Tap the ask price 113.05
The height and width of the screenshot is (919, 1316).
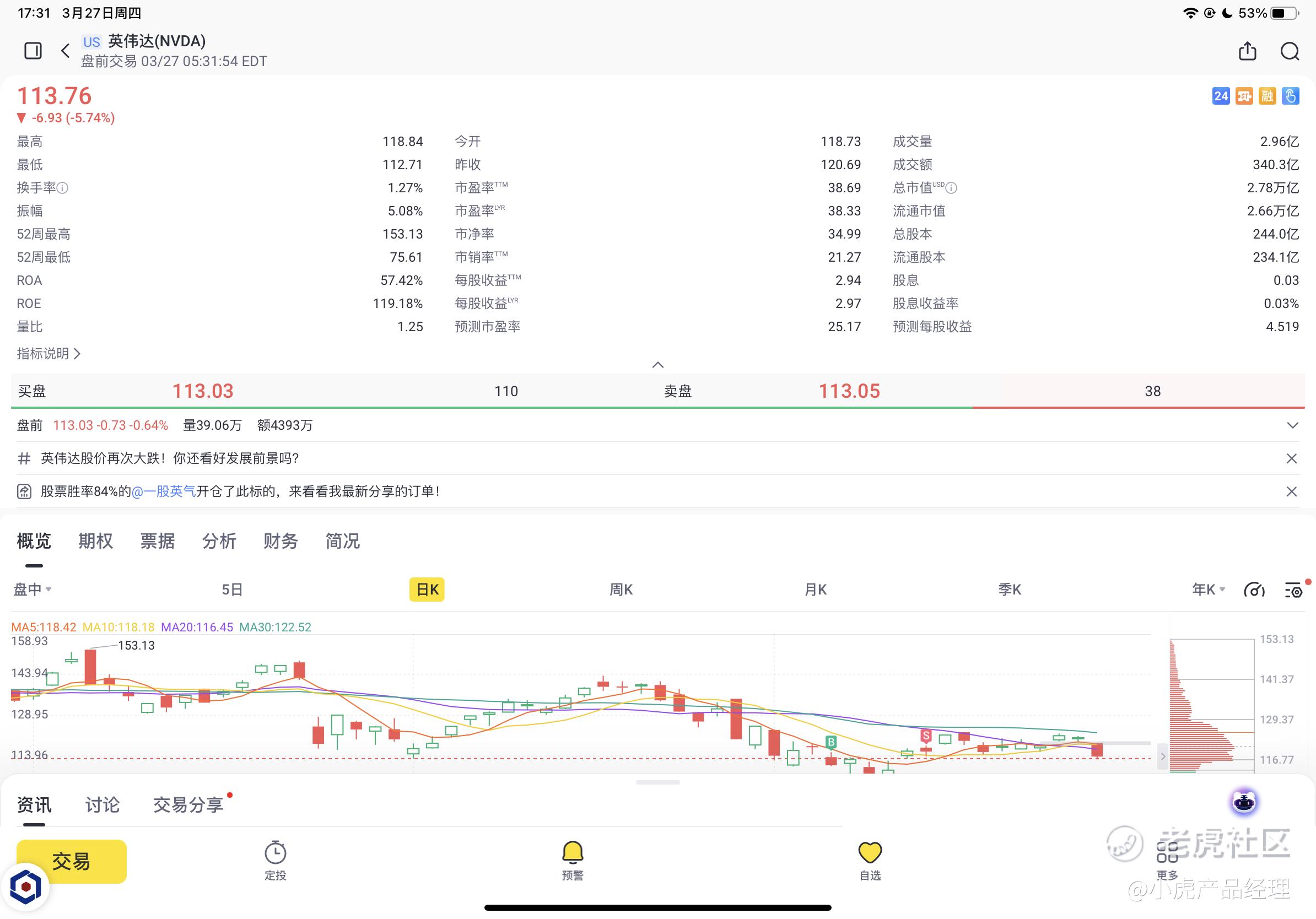tap(849, 391)
